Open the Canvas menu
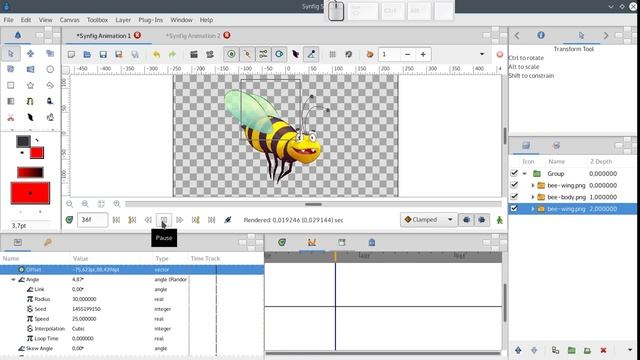Image resolution: width=640 pixels, height=360 pixels. click(x=69, y=20)
